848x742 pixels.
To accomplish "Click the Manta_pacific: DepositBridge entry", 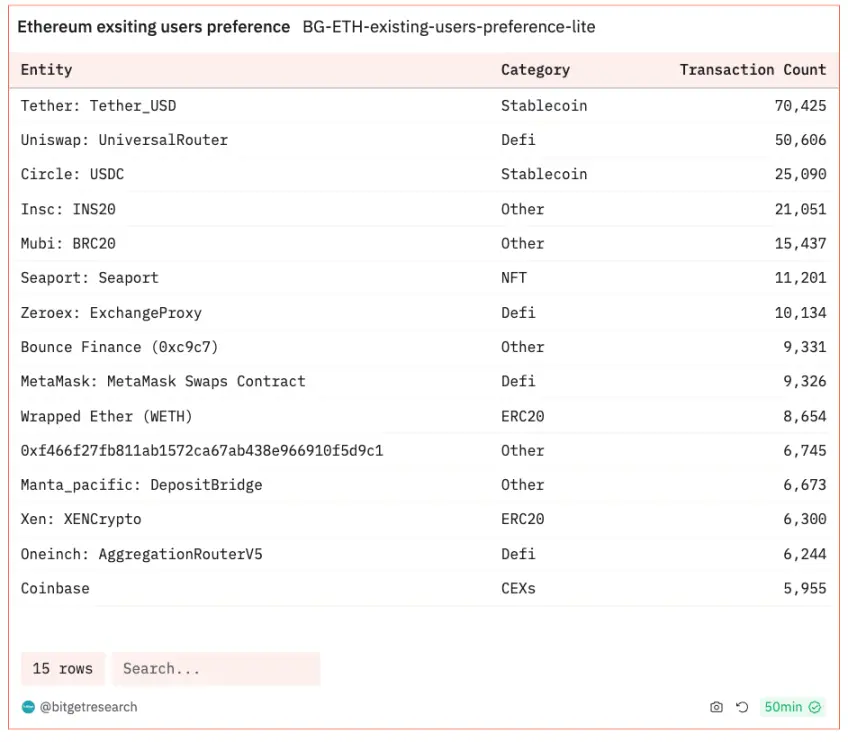I will (141, 485).
